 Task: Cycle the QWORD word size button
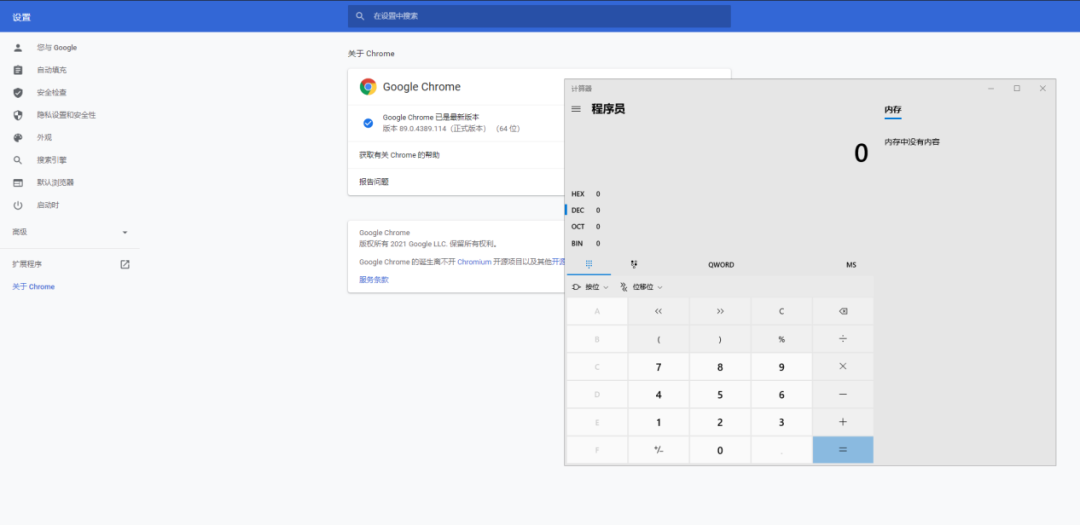click(x=720, y=265)
